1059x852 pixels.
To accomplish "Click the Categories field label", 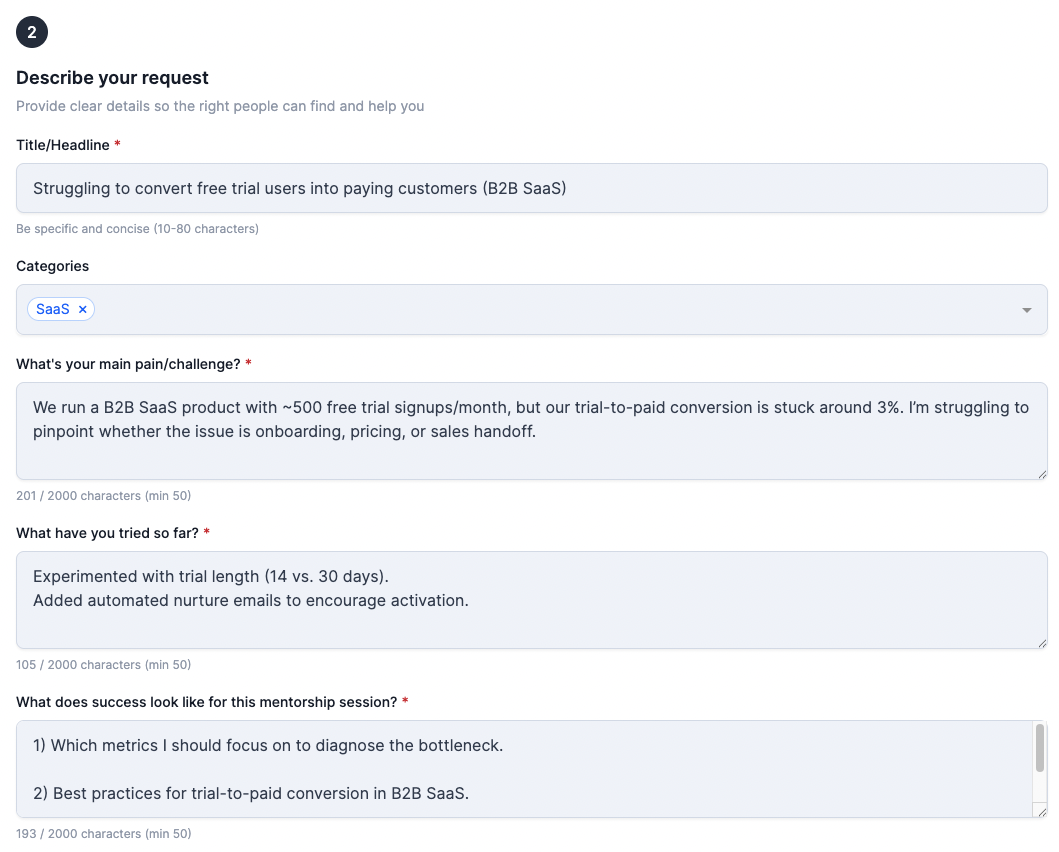I will tap(53, 266).
